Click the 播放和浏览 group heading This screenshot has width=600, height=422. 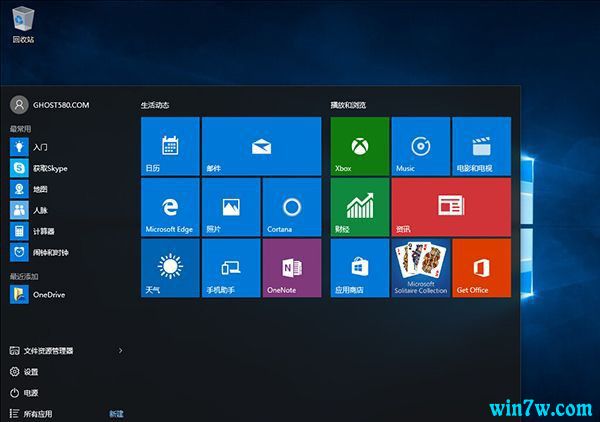pos(348,105)
